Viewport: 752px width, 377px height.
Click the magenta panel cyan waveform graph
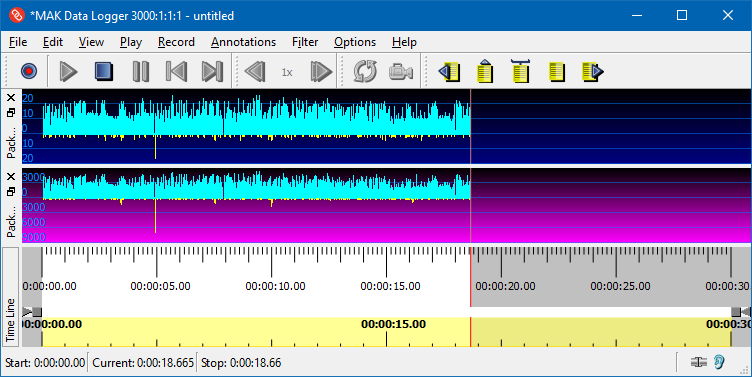pos(257,187)
